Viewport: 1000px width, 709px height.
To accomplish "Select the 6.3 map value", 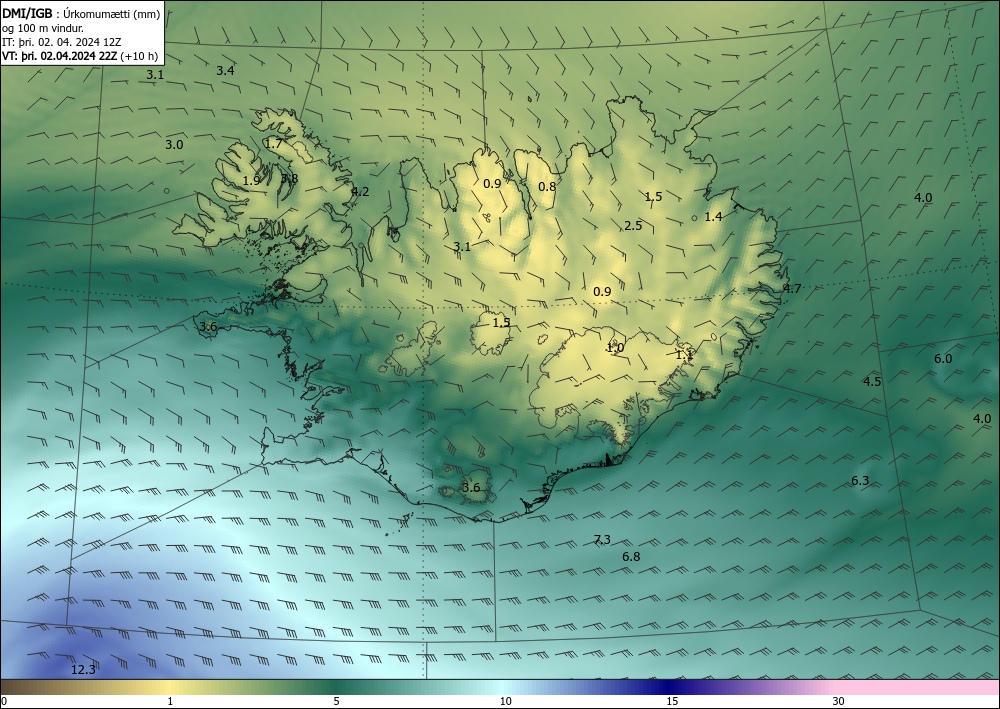I will [x=860, y=480].
